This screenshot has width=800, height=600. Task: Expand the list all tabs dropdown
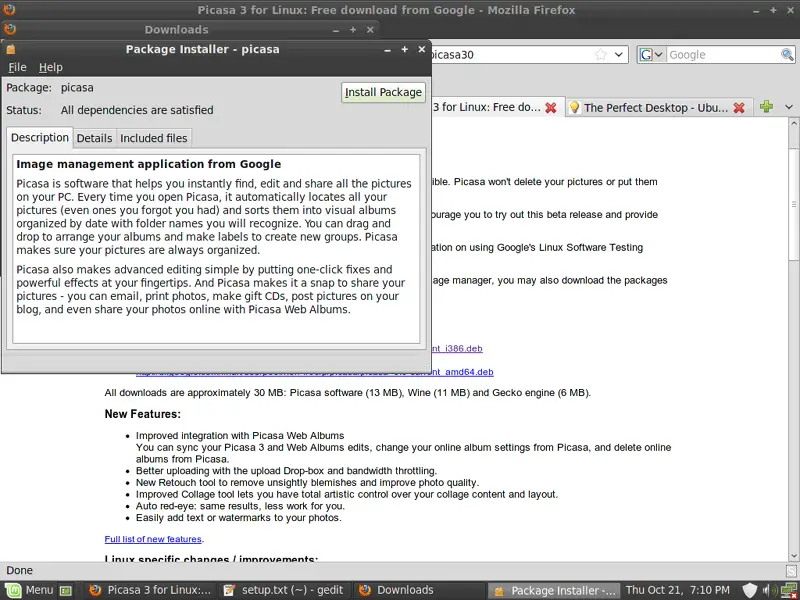click(x=789, y=107)
